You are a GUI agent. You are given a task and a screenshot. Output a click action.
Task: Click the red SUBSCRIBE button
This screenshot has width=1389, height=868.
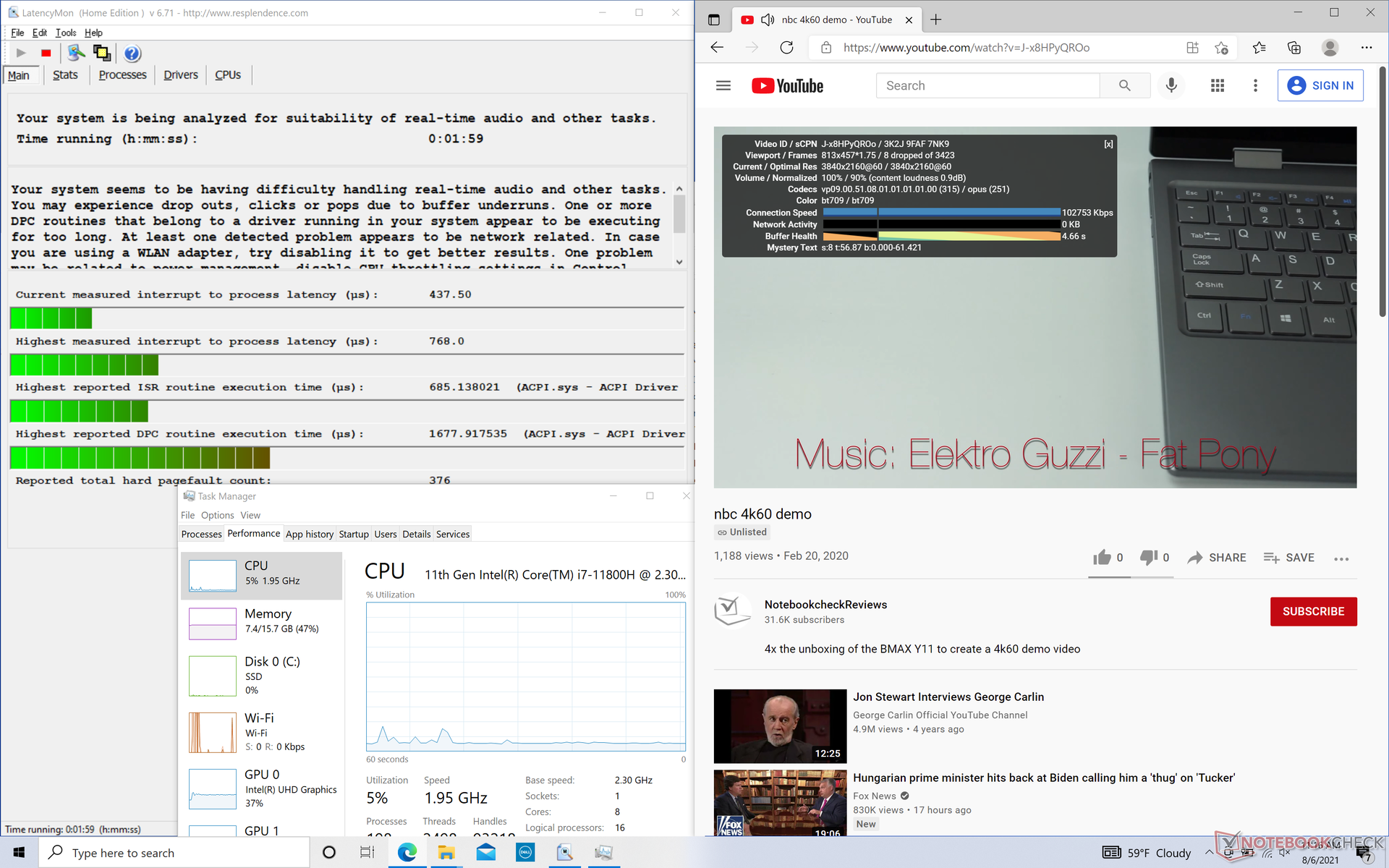coord(1313,611)
